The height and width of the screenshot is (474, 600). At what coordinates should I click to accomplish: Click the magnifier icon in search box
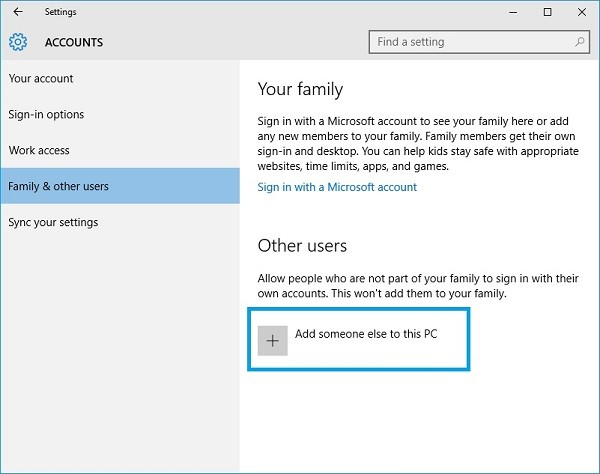click(580, 42)
